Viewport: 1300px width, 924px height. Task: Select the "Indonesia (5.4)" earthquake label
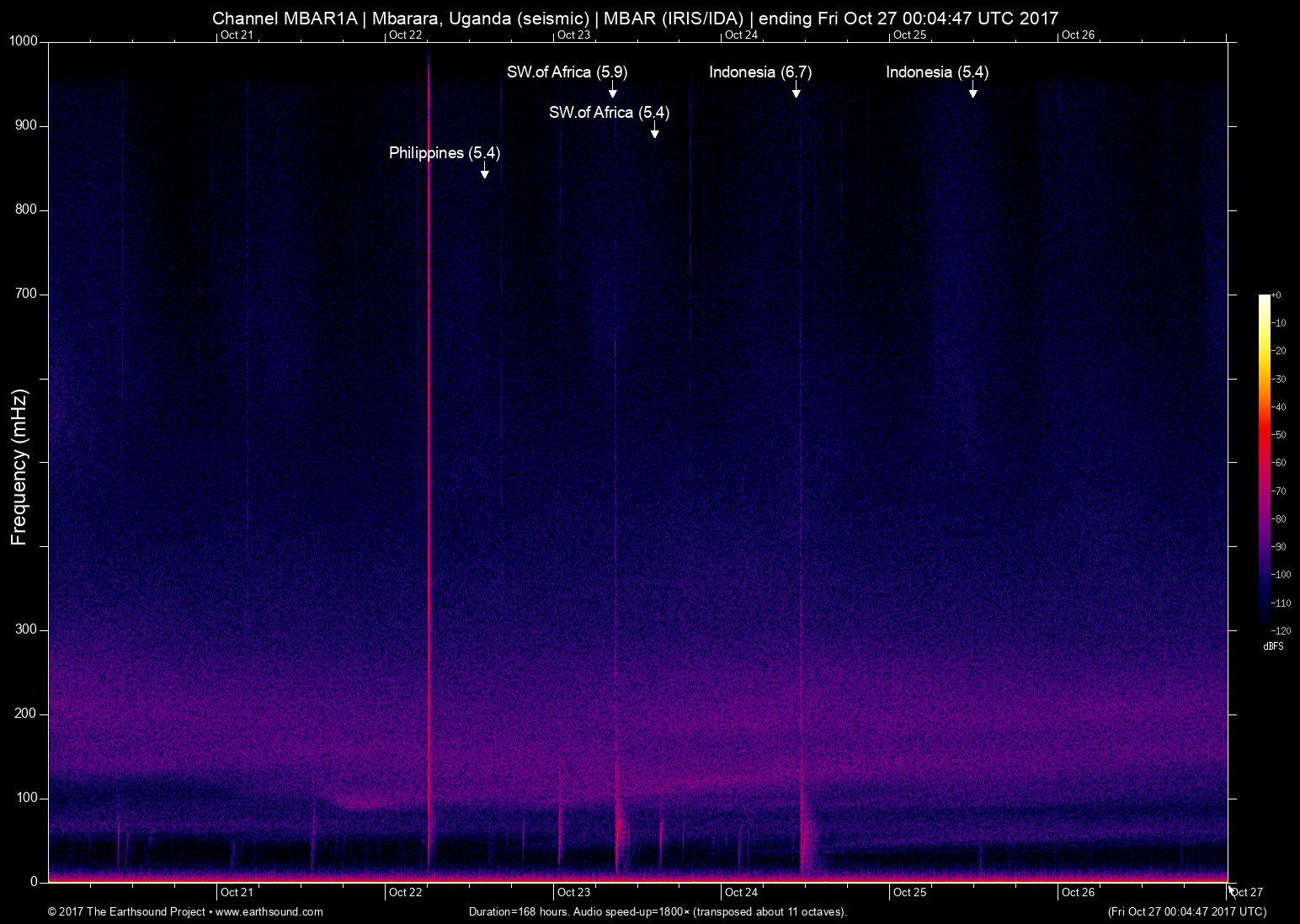937,72
